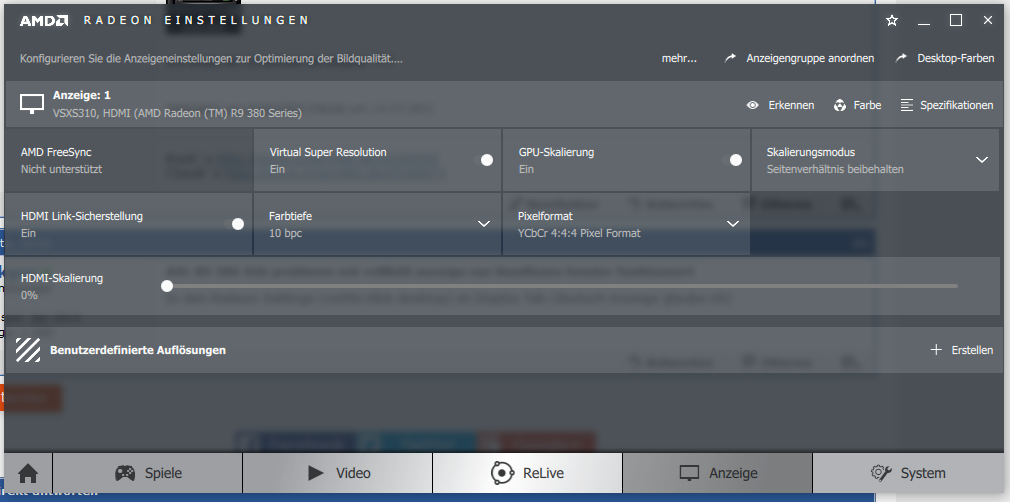Switch to the System tab
The image size is (1010, 502).
click(x=910, y=474)
